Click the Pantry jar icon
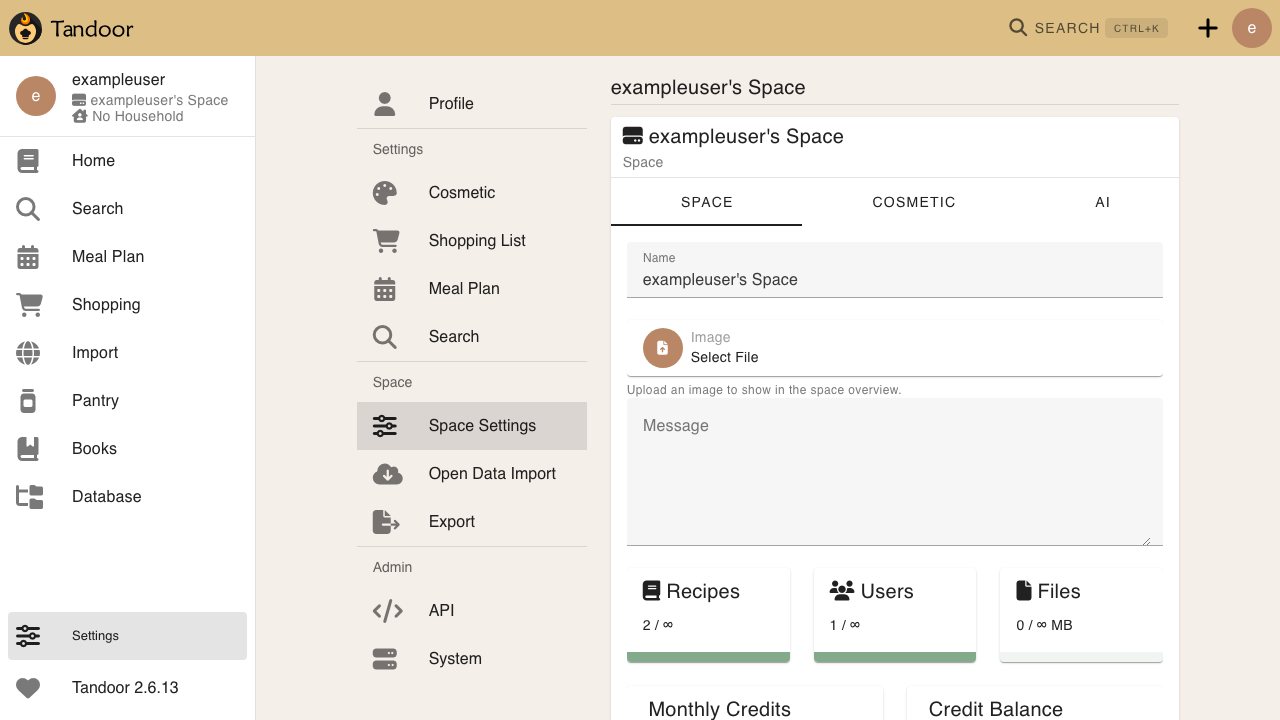Screen dimensions: 1280x720 pyautogui.click(x=28, y=401)
